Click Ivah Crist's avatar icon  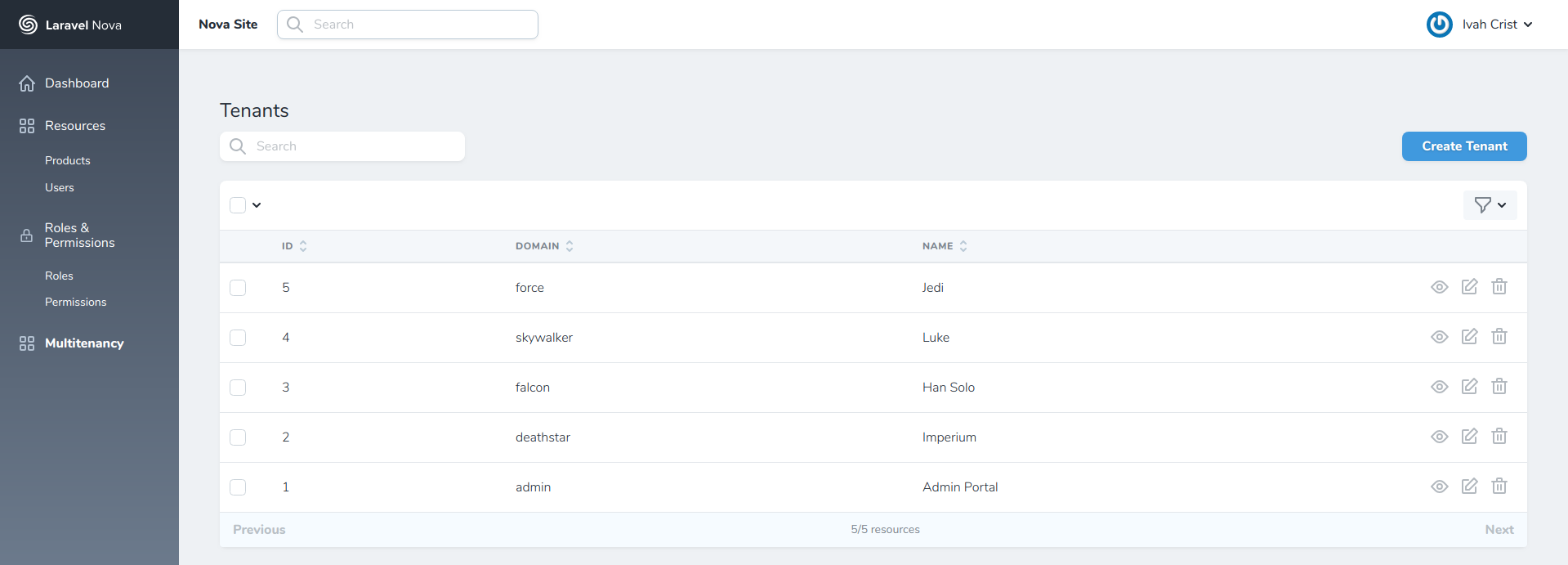click(1440, 25)
